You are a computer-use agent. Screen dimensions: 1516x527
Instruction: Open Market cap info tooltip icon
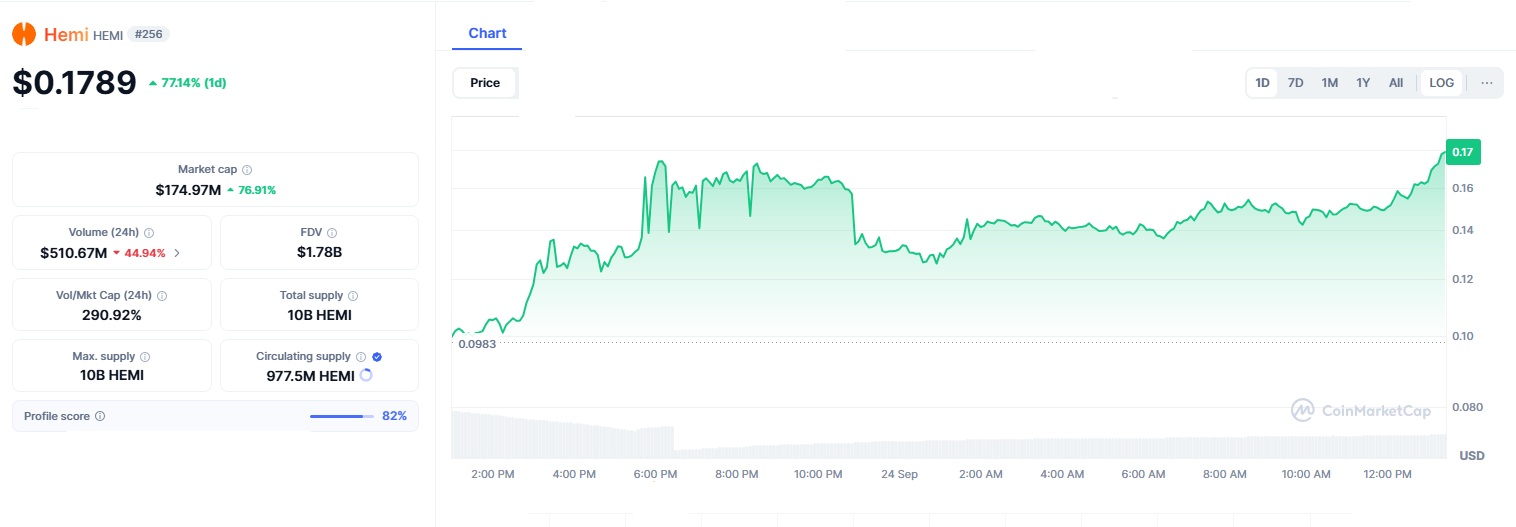click(247, 170)
